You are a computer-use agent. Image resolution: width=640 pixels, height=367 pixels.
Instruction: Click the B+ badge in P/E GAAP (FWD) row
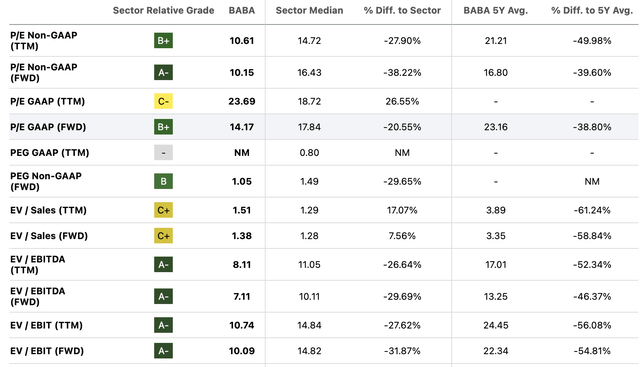163,127
